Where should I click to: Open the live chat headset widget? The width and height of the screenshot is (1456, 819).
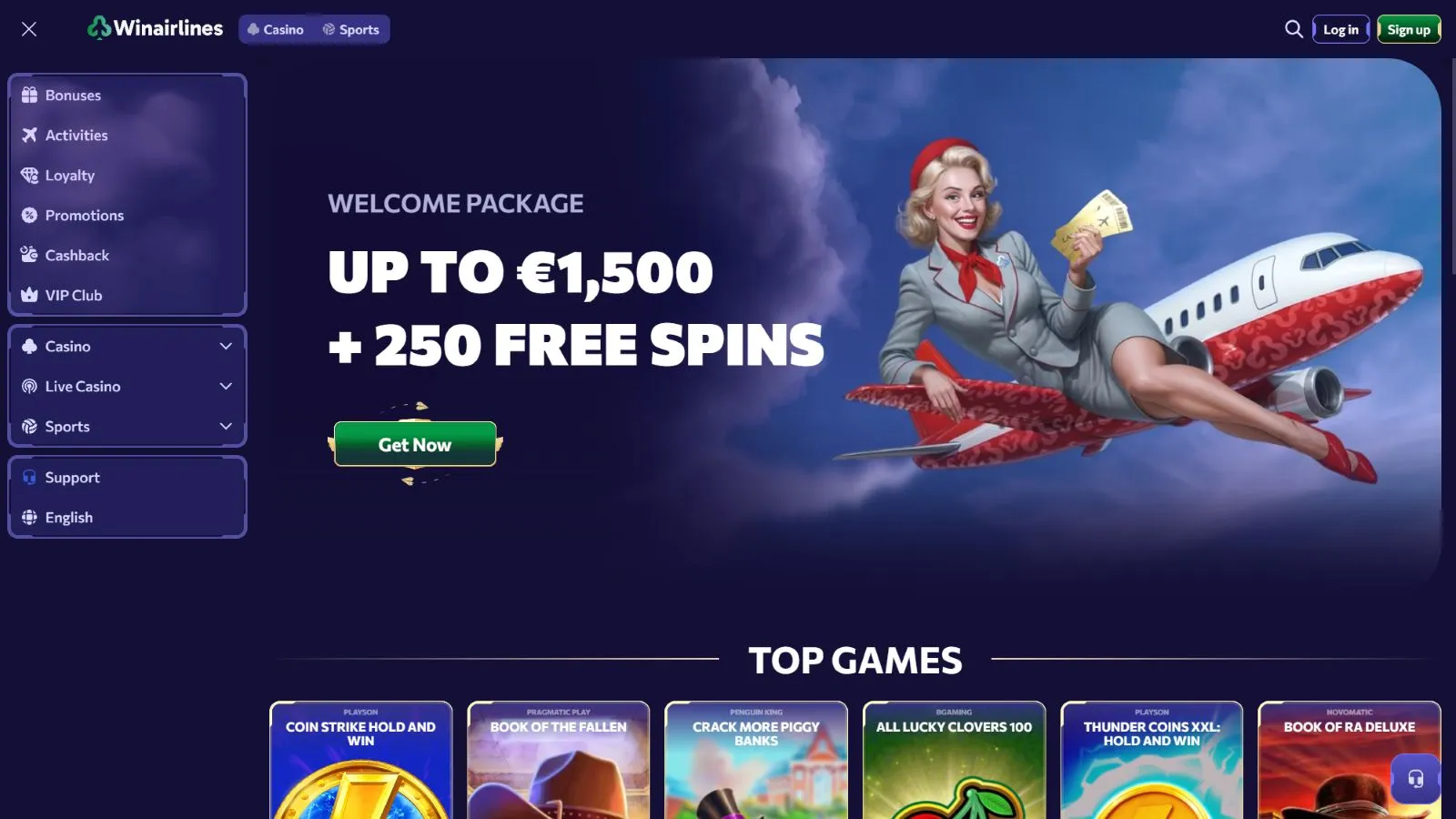coord(1416,778)
